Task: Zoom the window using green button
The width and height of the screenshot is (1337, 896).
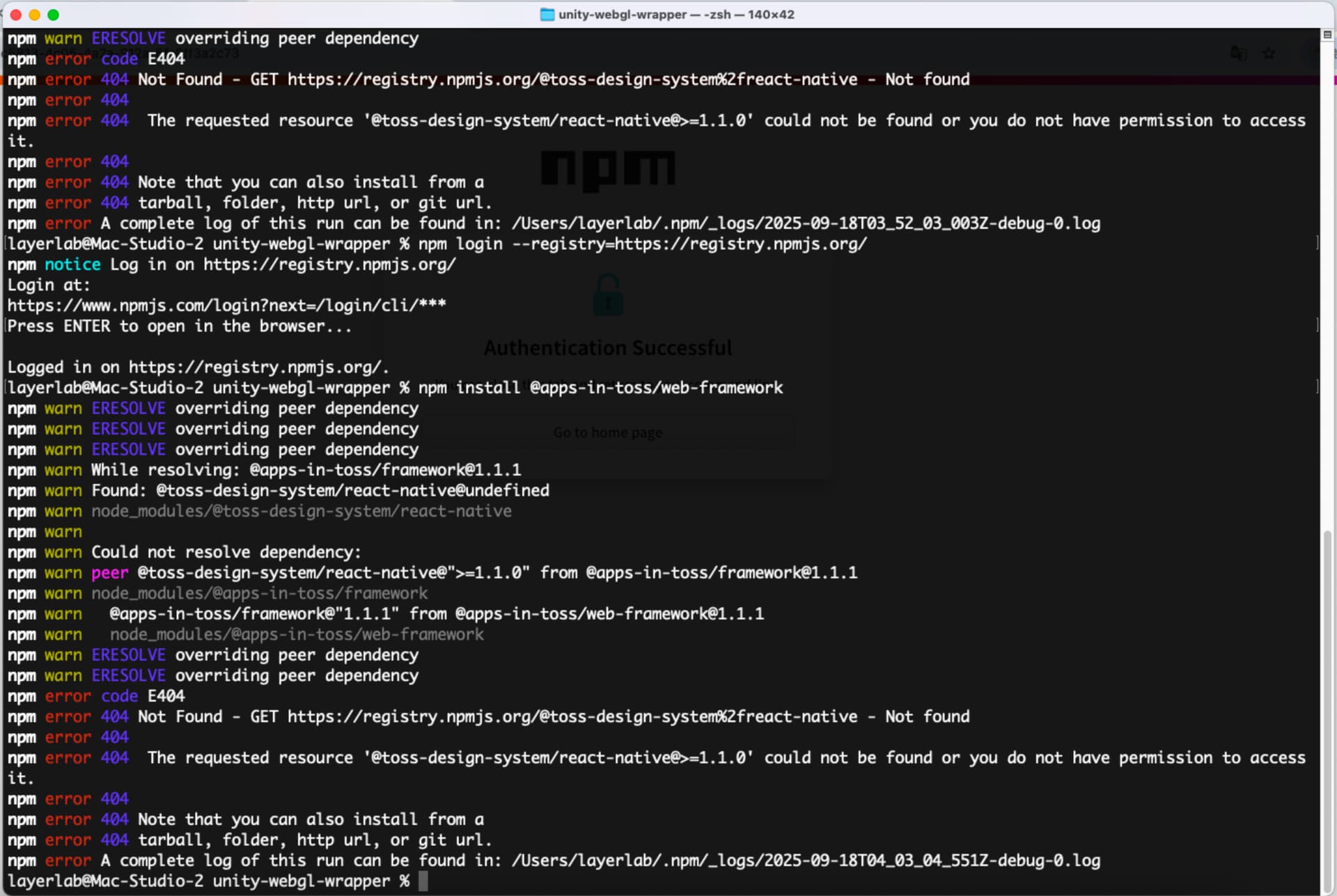Action: click(x=53, y=15)
